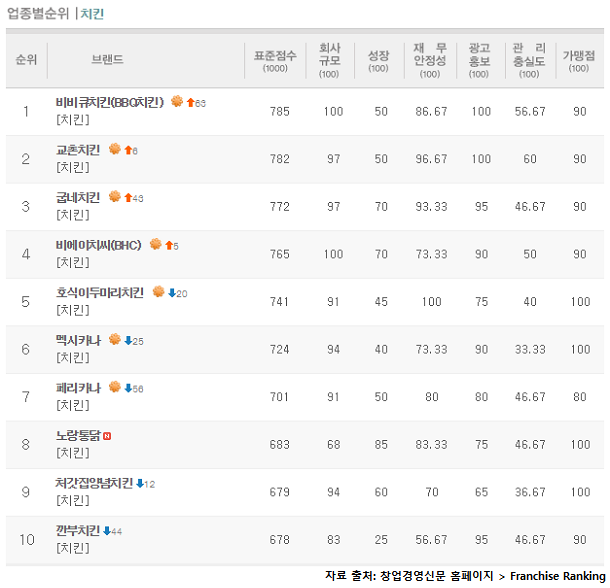The image size is (610, 588).
Task: Click the 업종별순위 heading text
Action: (38, 14)
